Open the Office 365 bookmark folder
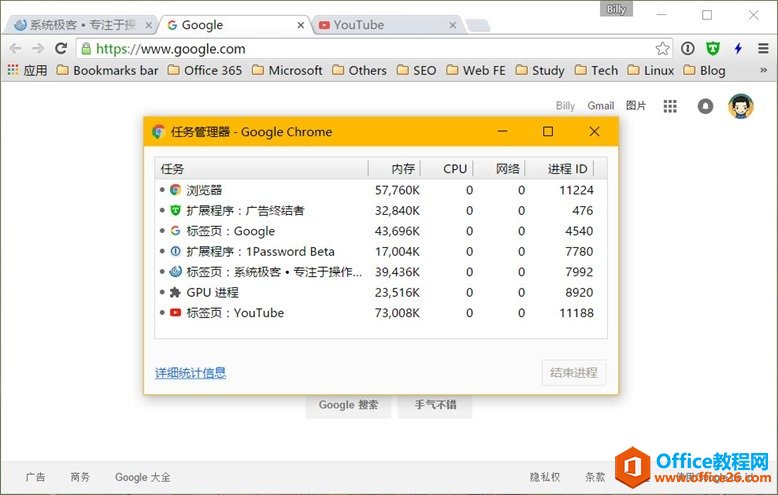Viewport: 778px width, 495px height. pyautogui.click(x=204, y=70)
